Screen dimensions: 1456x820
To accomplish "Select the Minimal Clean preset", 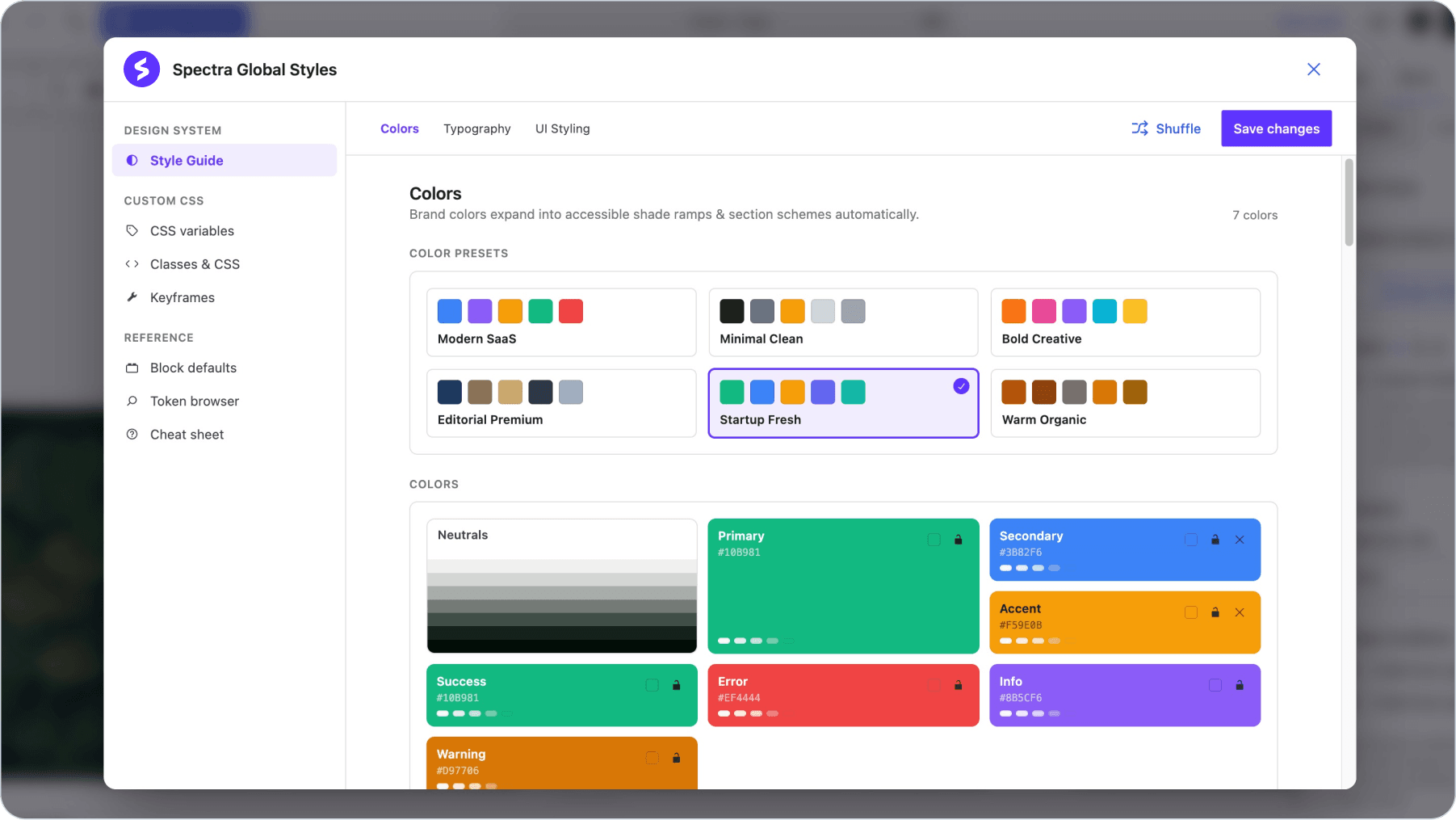I will point(843,322).
